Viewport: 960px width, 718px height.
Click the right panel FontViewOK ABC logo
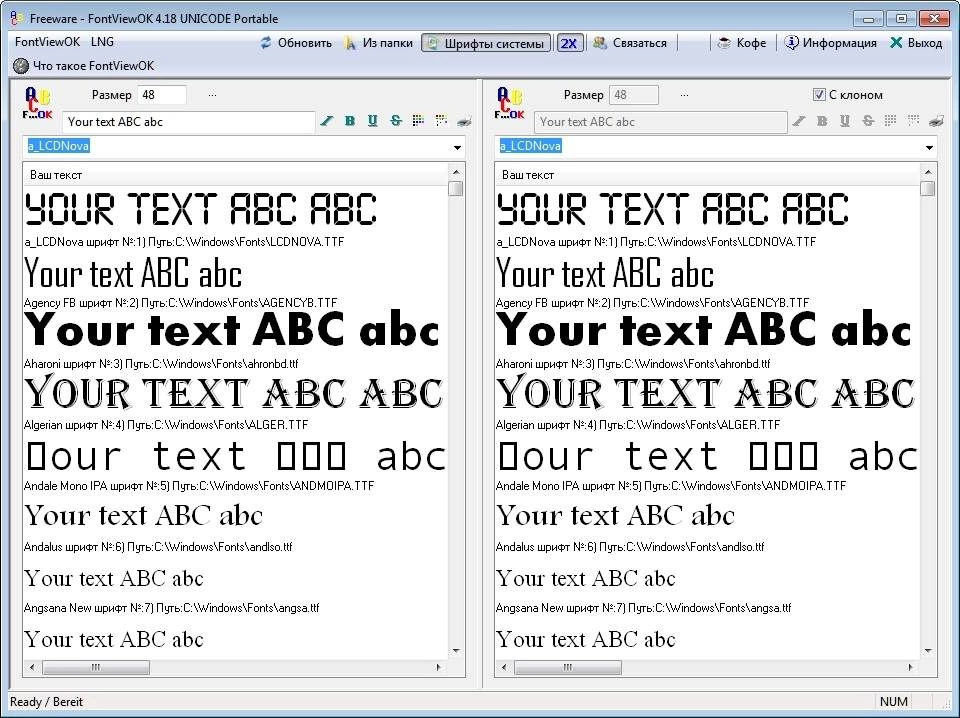click(509, 103)
